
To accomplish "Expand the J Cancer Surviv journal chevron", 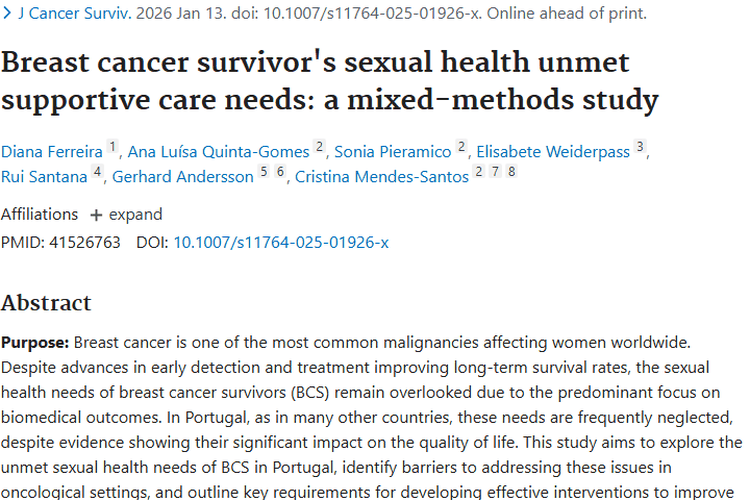I will pyautogui.click(x=7, y=15).
